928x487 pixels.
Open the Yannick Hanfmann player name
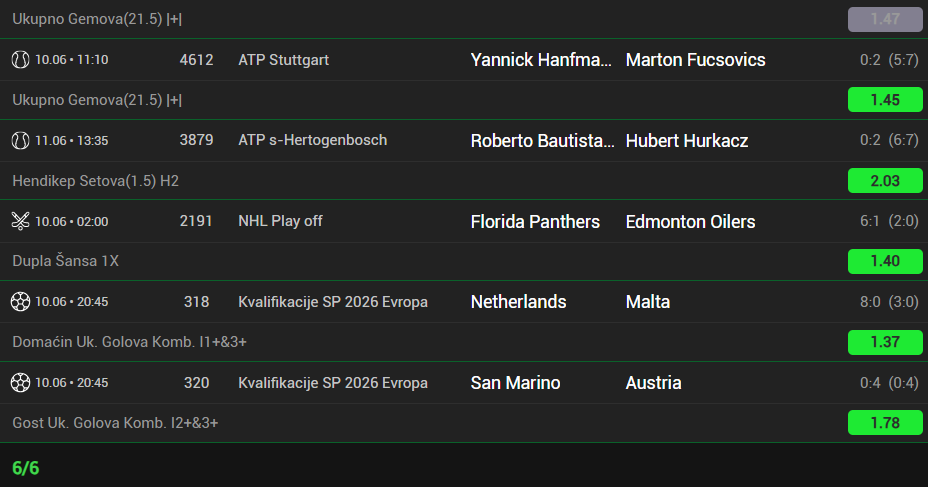click(x=541, y=60)
